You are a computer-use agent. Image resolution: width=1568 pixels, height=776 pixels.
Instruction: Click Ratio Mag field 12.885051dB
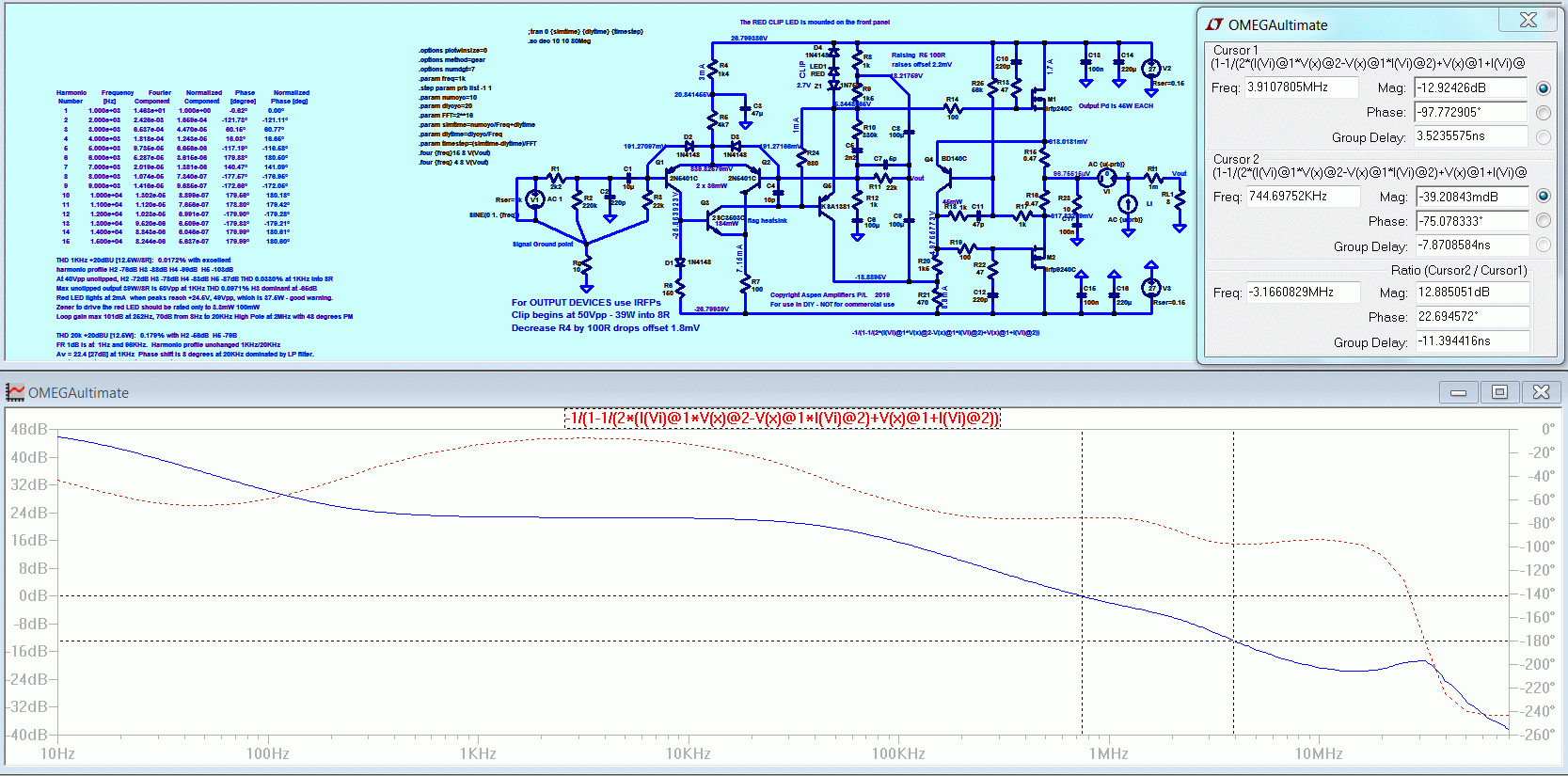[1472, 293]
